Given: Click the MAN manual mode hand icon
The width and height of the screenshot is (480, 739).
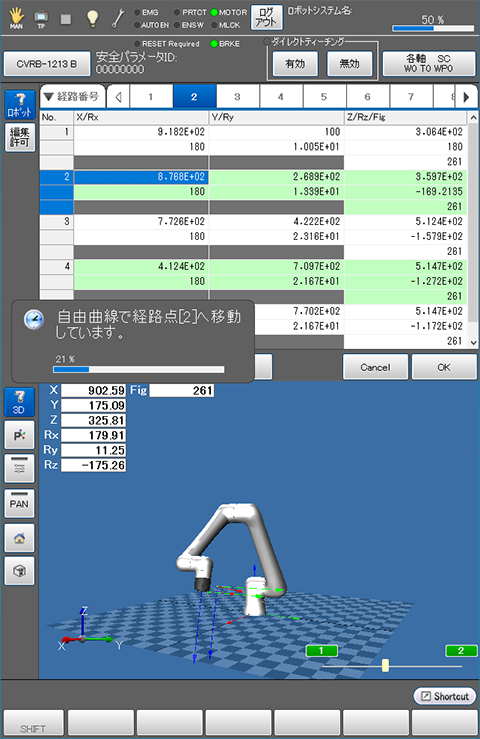Looking at the screenshot, I should 17,18.
